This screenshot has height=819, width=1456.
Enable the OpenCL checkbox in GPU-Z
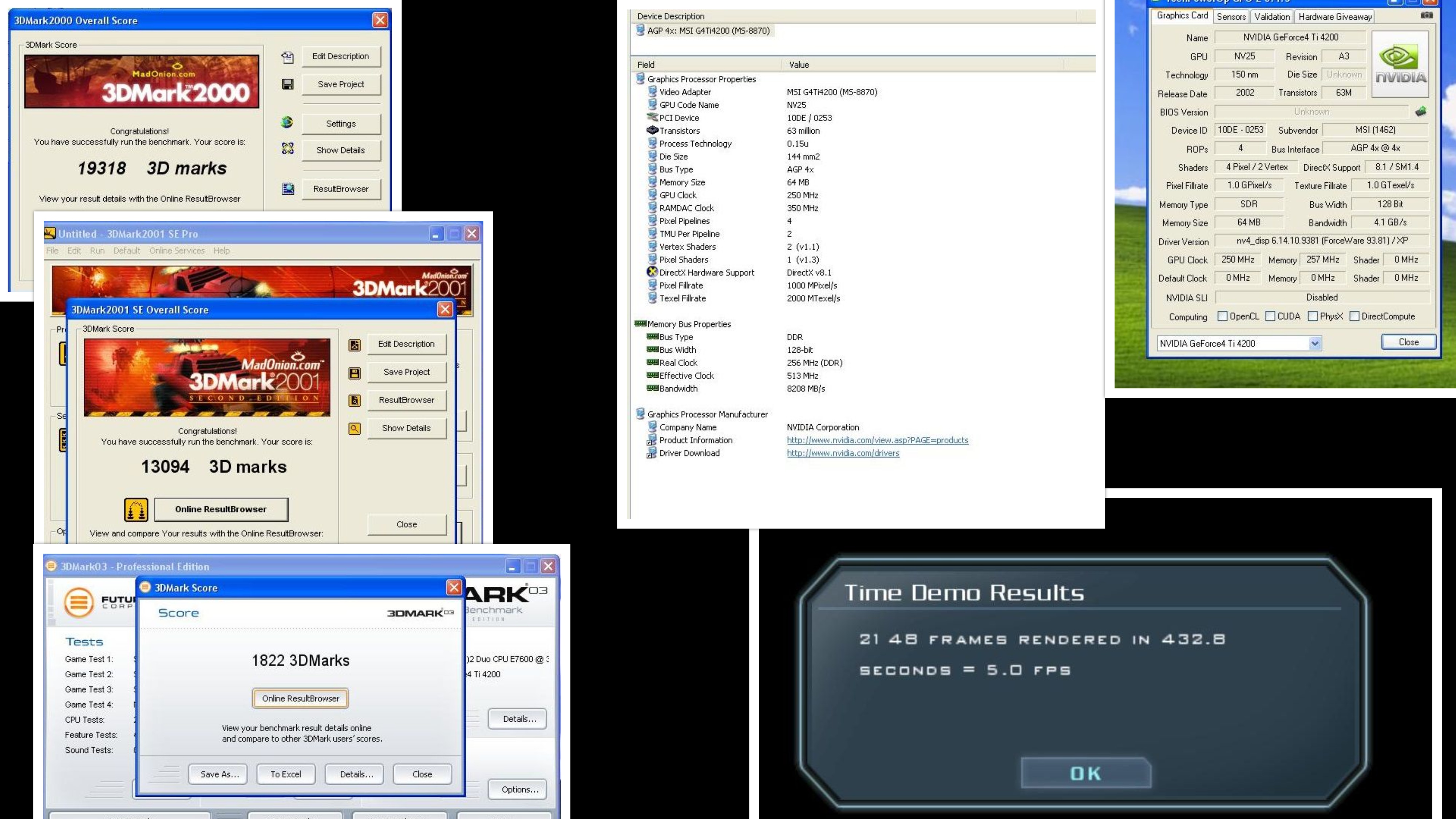[x=1222, y=316]
